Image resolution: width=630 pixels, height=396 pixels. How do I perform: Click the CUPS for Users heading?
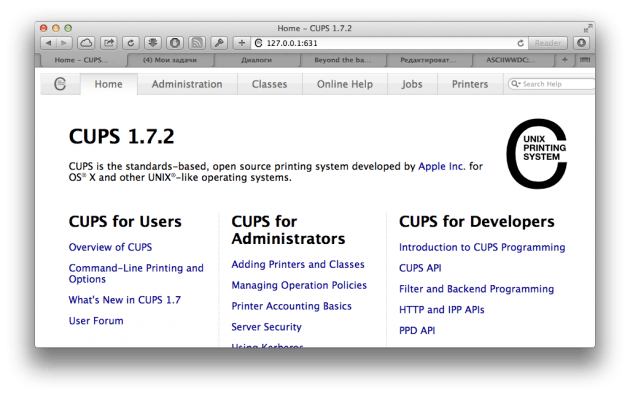[125, 221]
